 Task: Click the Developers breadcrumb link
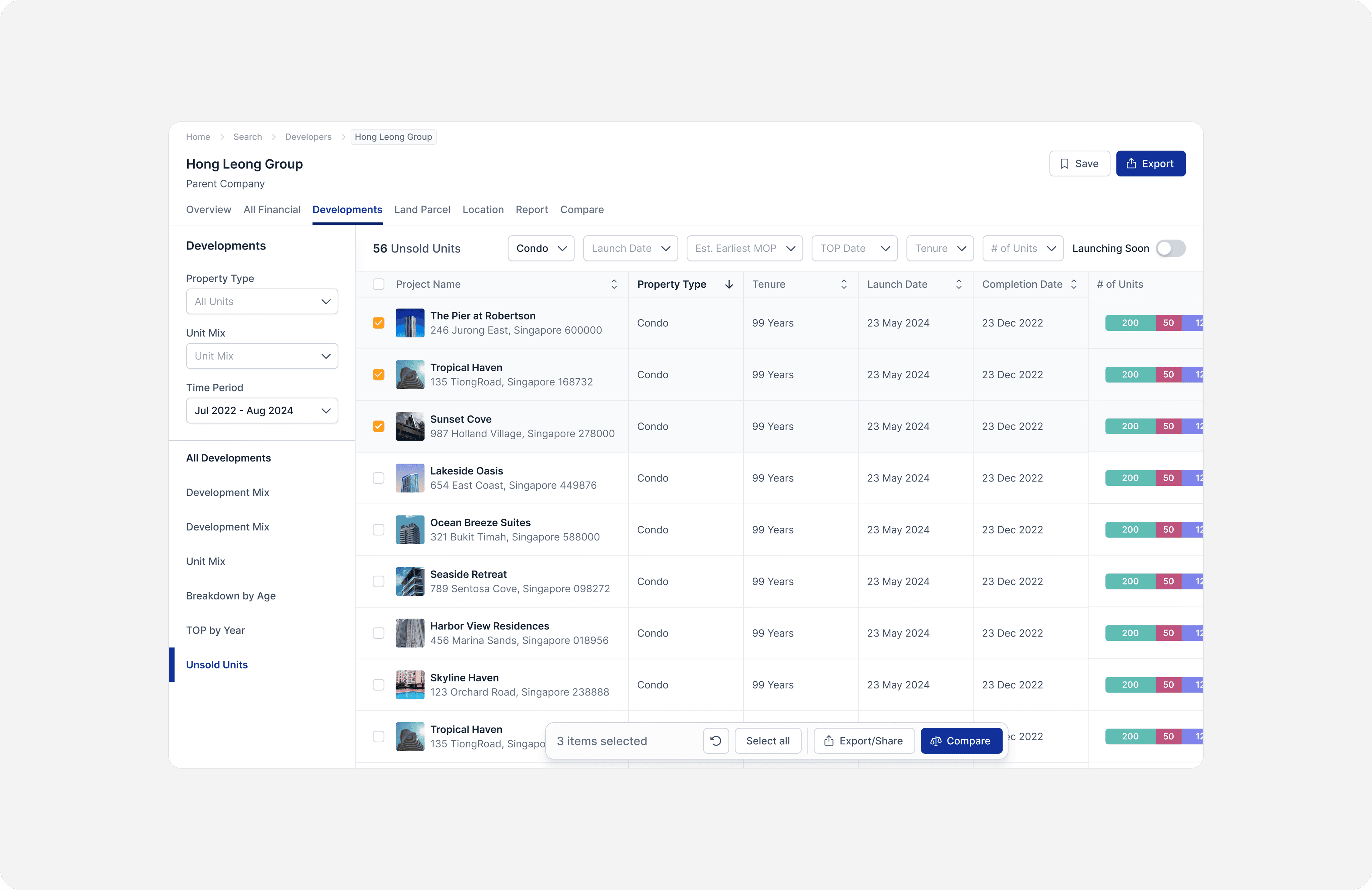pyautogui.click(x=308, y=137)
